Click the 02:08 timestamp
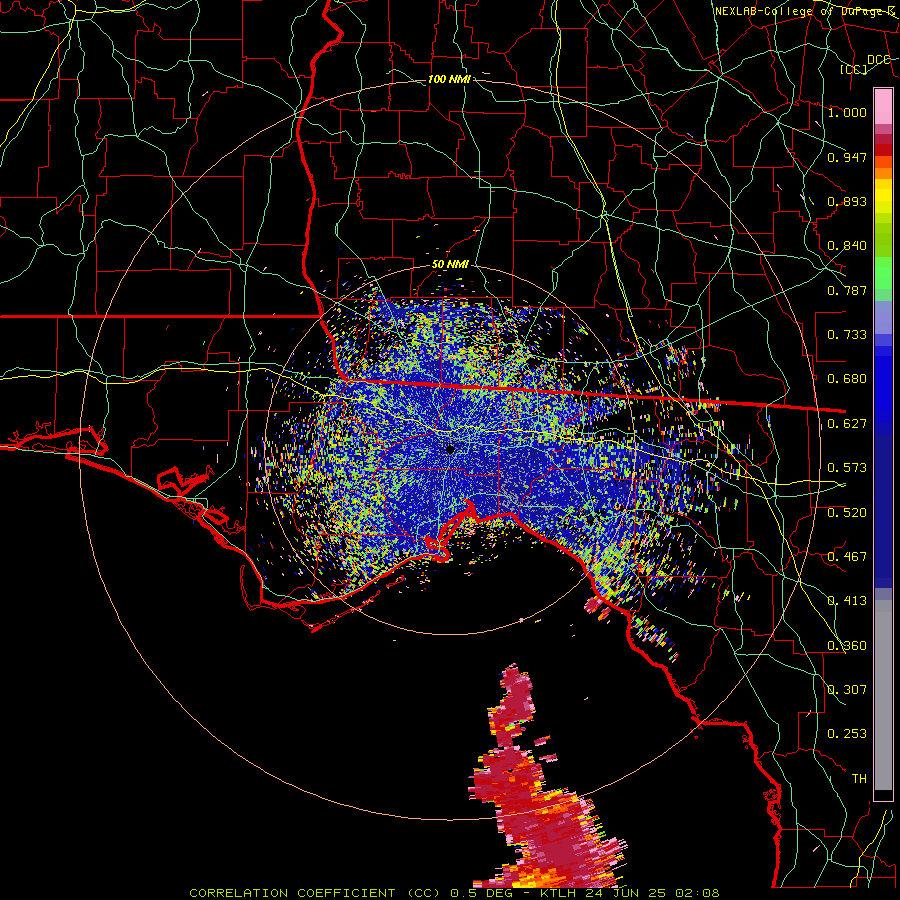 point(697,893)
